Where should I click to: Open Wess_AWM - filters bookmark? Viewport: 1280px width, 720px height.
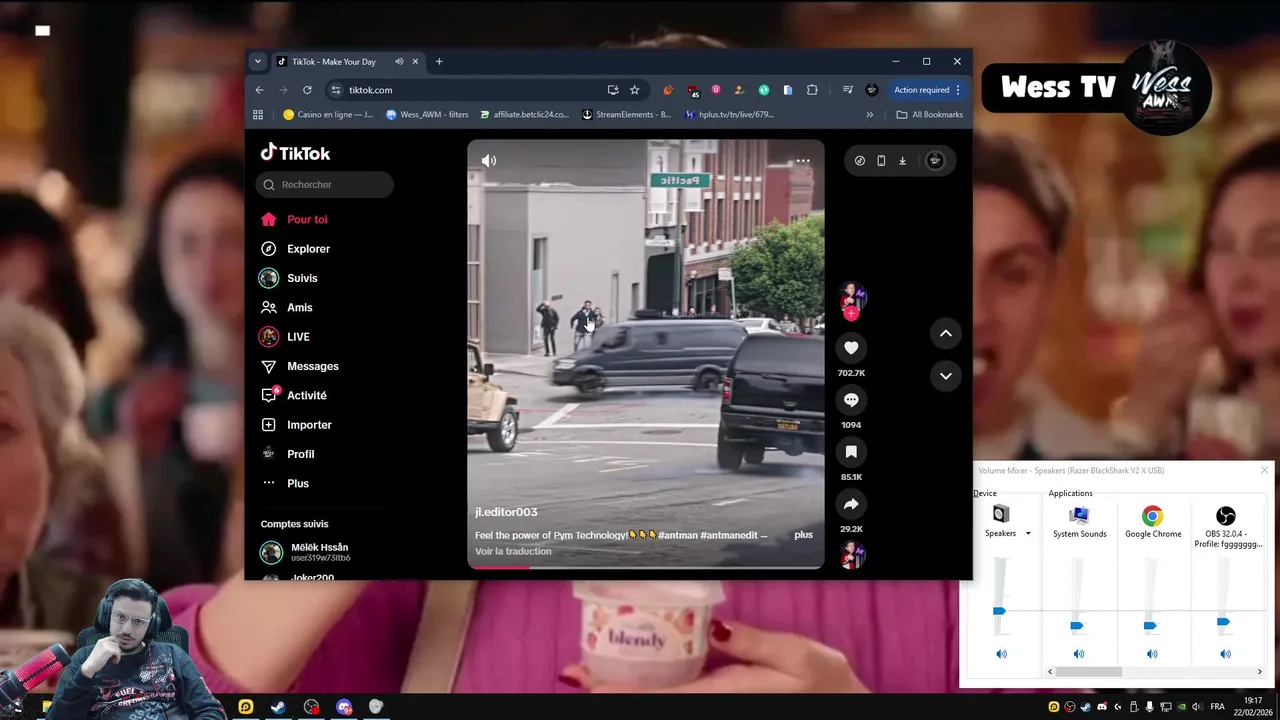point(427,115)
